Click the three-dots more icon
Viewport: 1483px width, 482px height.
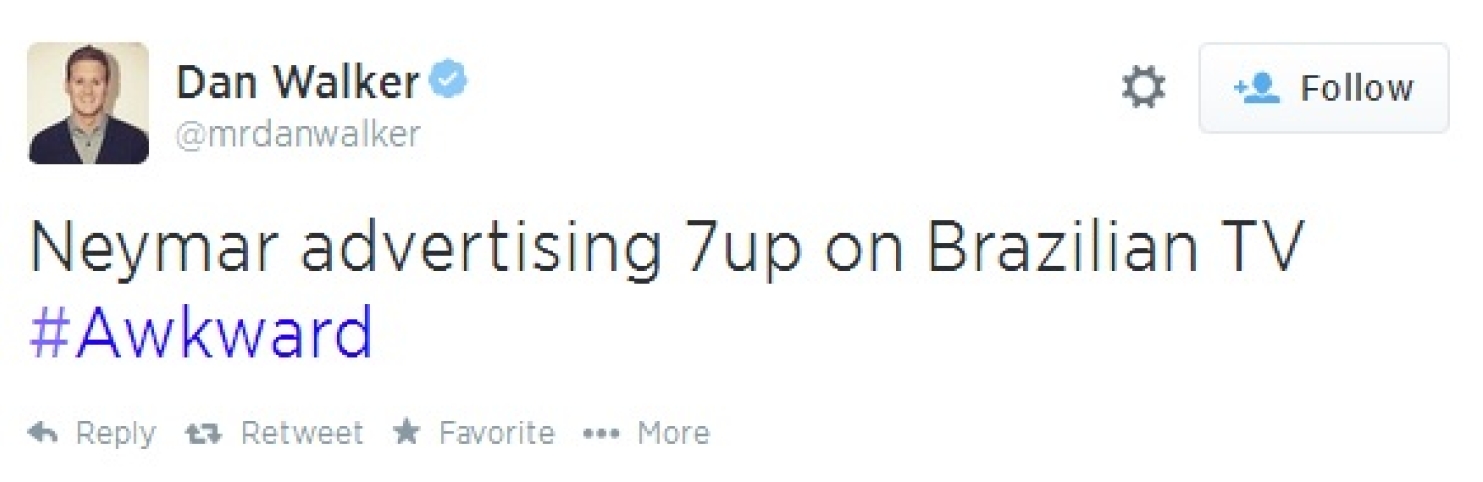point(601,434)
